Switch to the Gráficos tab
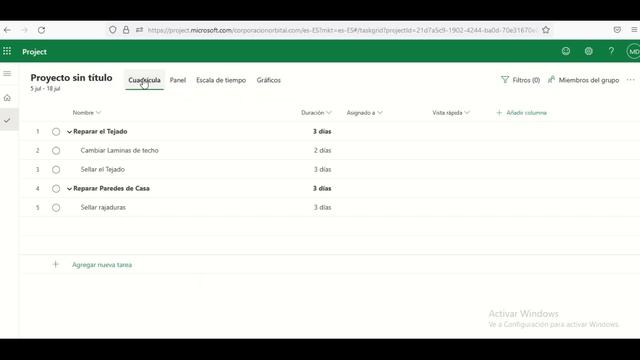Screen dimensions: 640x360 click(269, 80)
